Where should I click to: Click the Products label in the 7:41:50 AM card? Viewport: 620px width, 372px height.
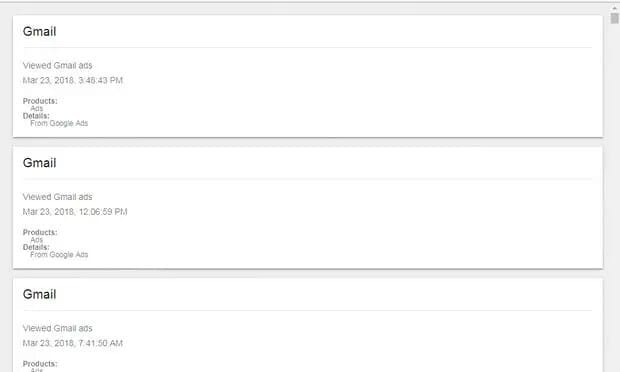click(x=40, y=363)
